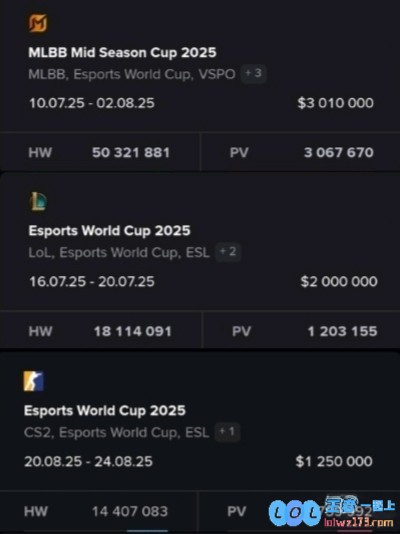Select the CS2, Esports World Cup, ESL tags
400x534 pixels.
click(x=116, y=433)
